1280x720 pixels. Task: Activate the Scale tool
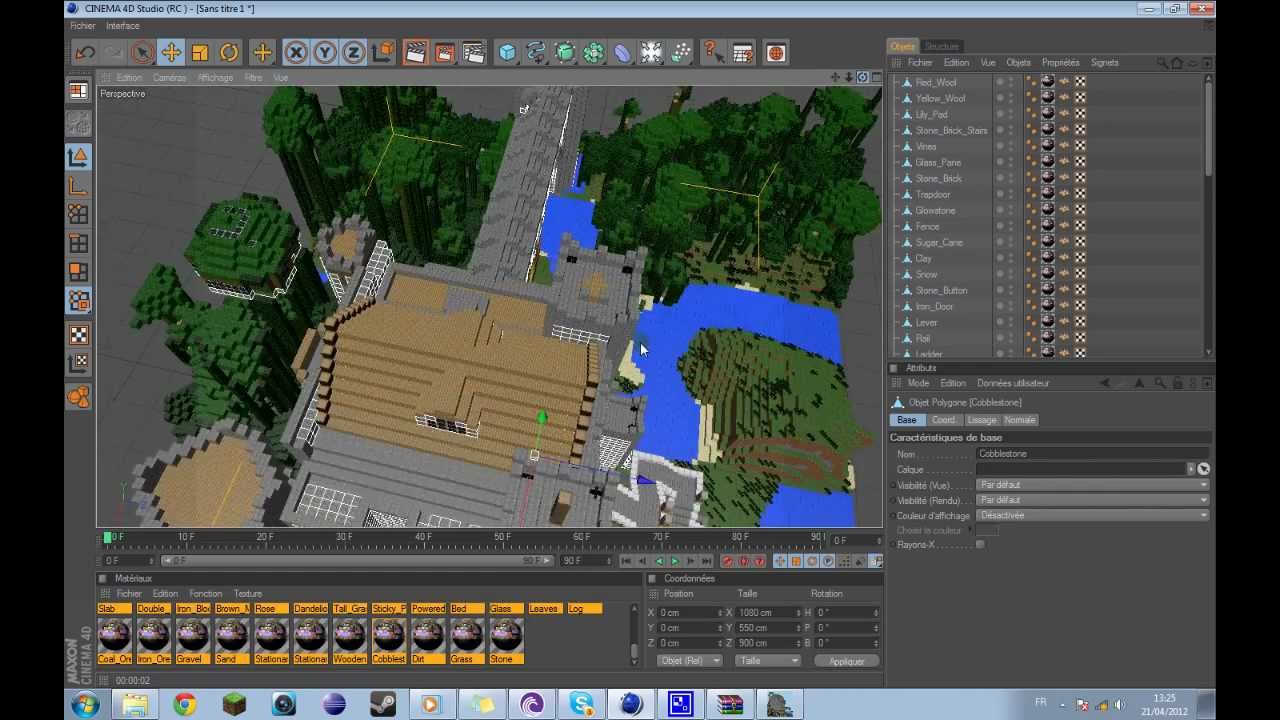[x=200, y=53]
